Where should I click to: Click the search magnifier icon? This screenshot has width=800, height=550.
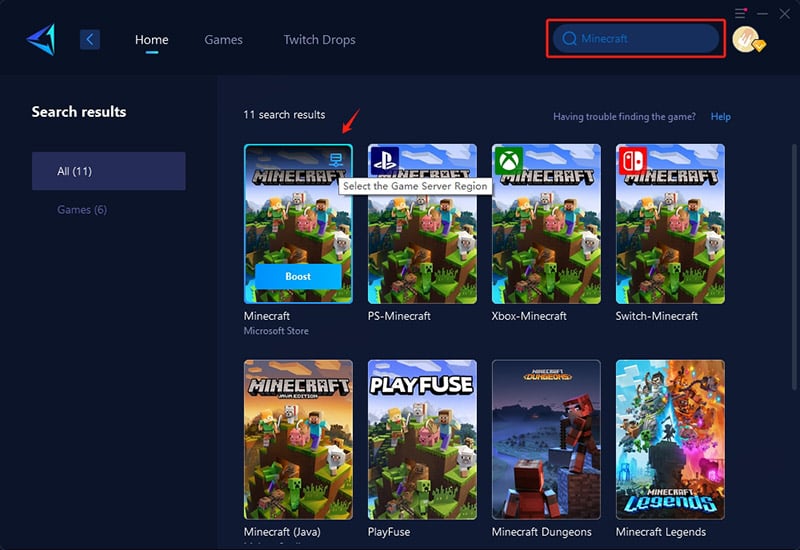click(x=569, y=39)
